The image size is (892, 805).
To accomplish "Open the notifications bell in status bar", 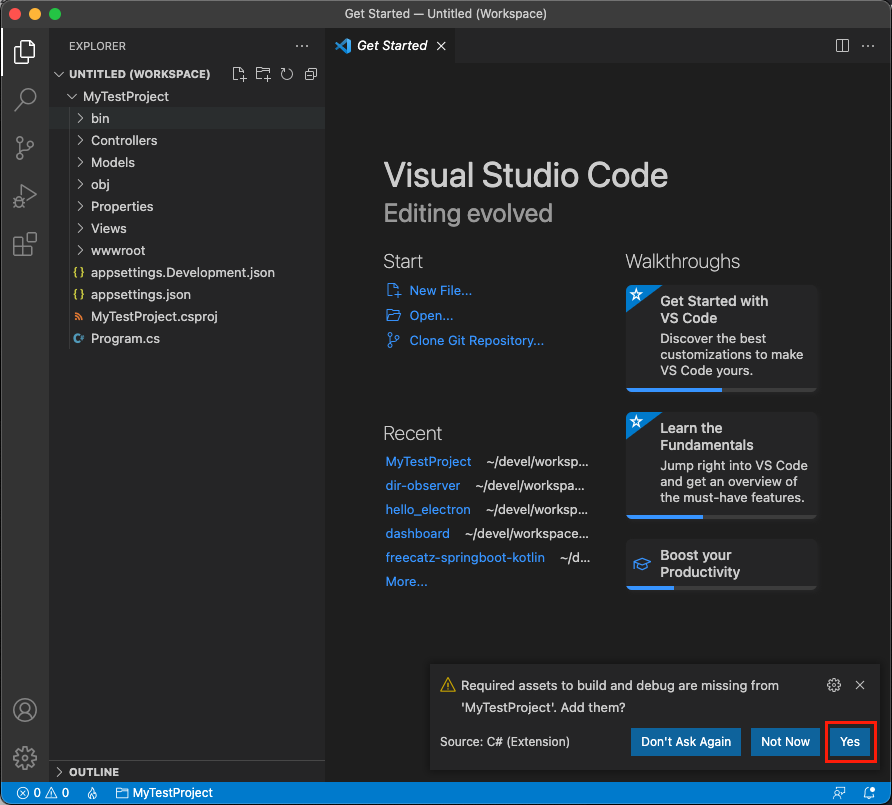I will tap(869, 793).
